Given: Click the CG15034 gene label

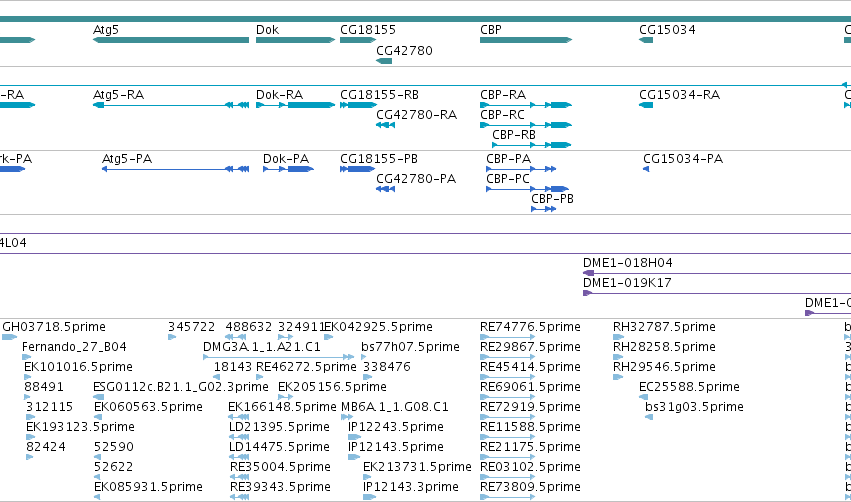Looking at the screenshot, I should tap(667, 30).
